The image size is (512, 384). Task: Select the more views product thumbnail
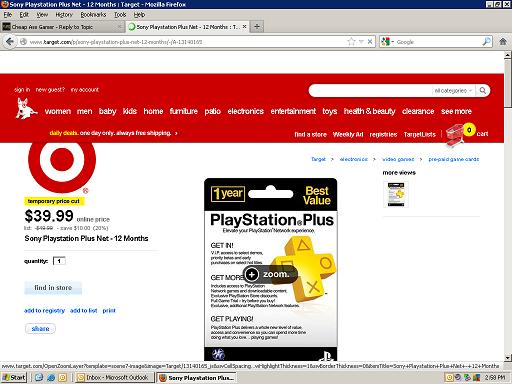click(396, 194)
